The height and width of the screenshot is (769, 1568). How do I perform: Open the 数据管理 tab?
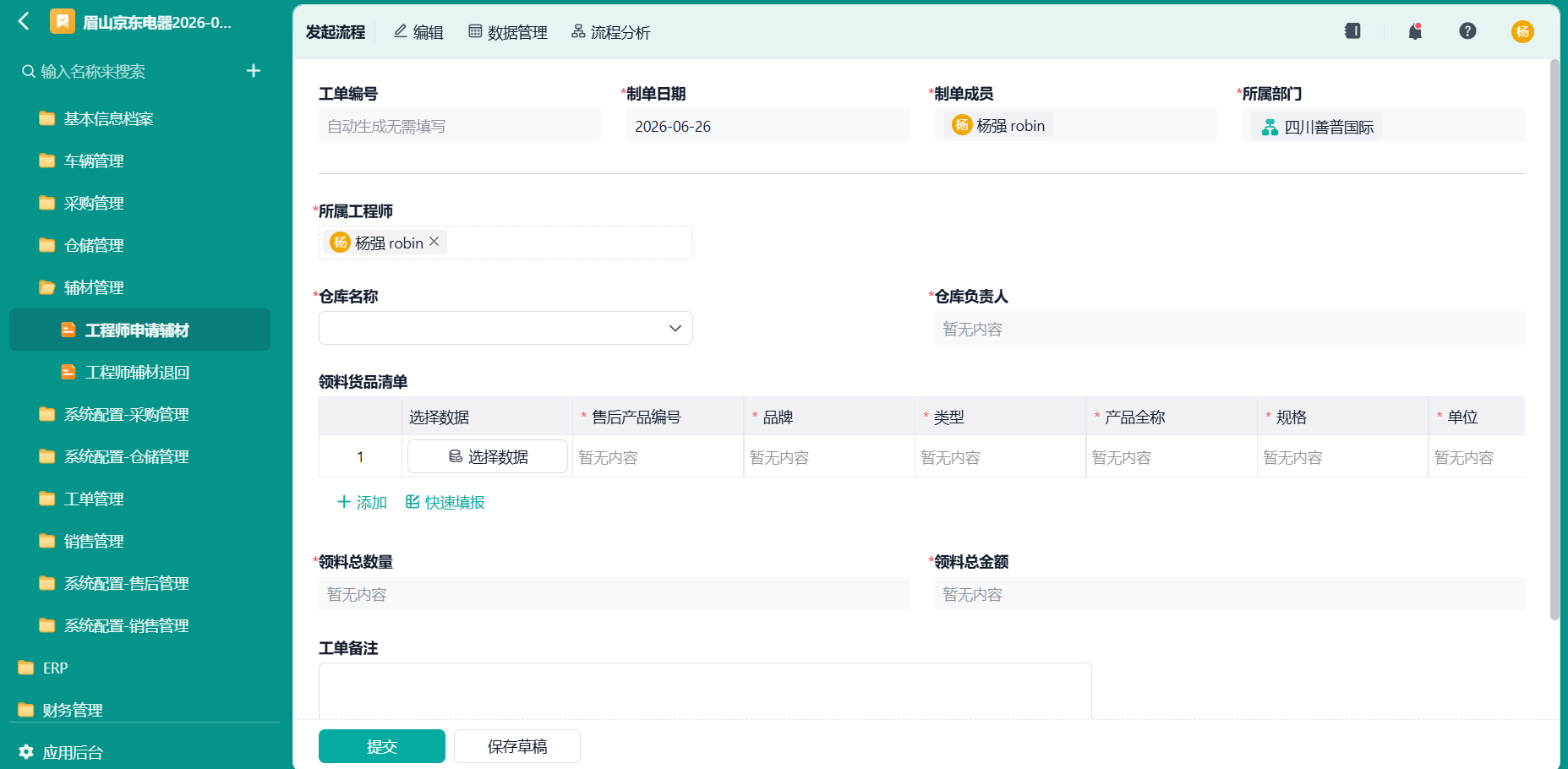pos(508,32)
